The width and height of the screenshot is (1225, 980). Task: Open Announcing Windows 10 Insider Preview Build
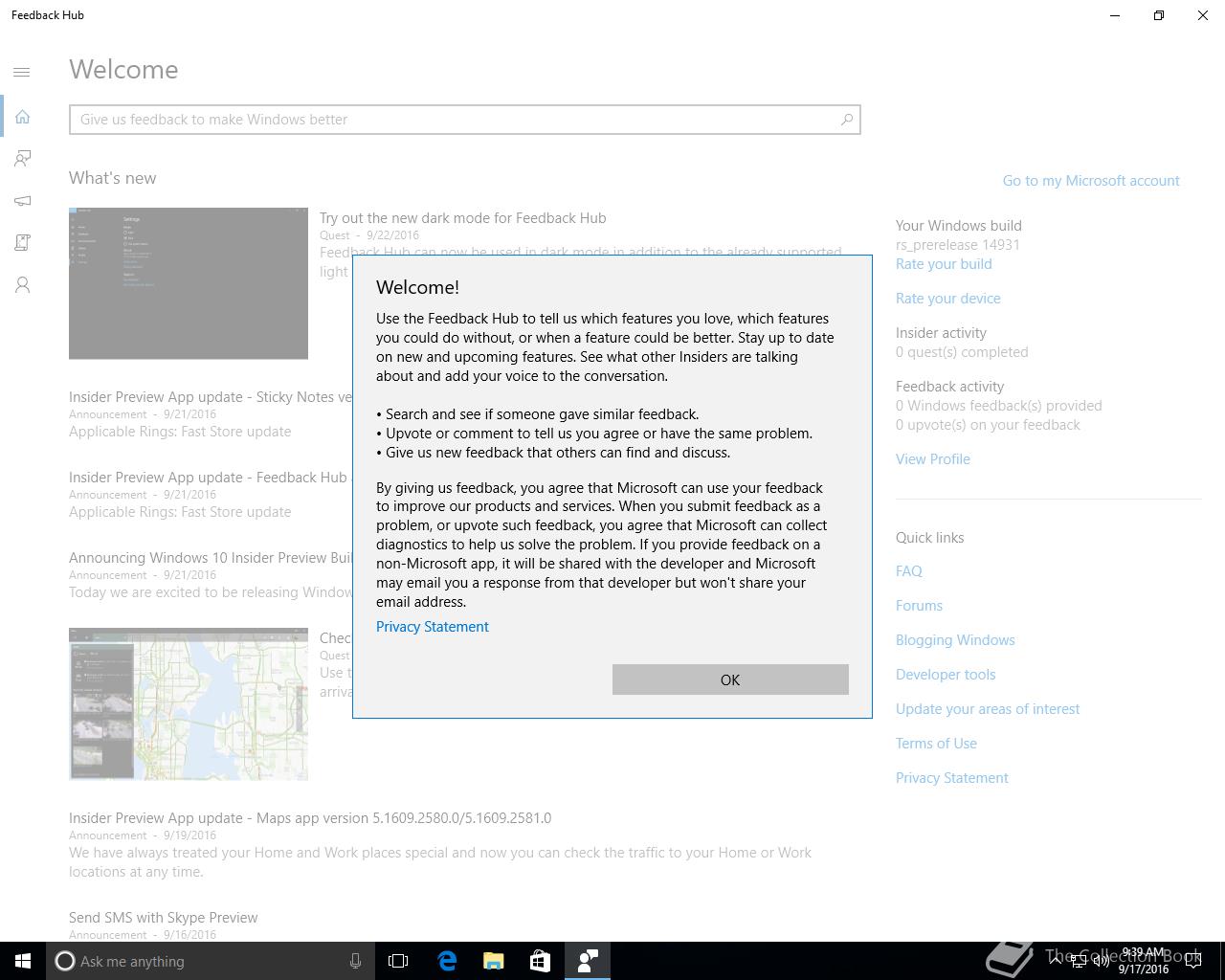pyautogui.click(x=211, y=558)
